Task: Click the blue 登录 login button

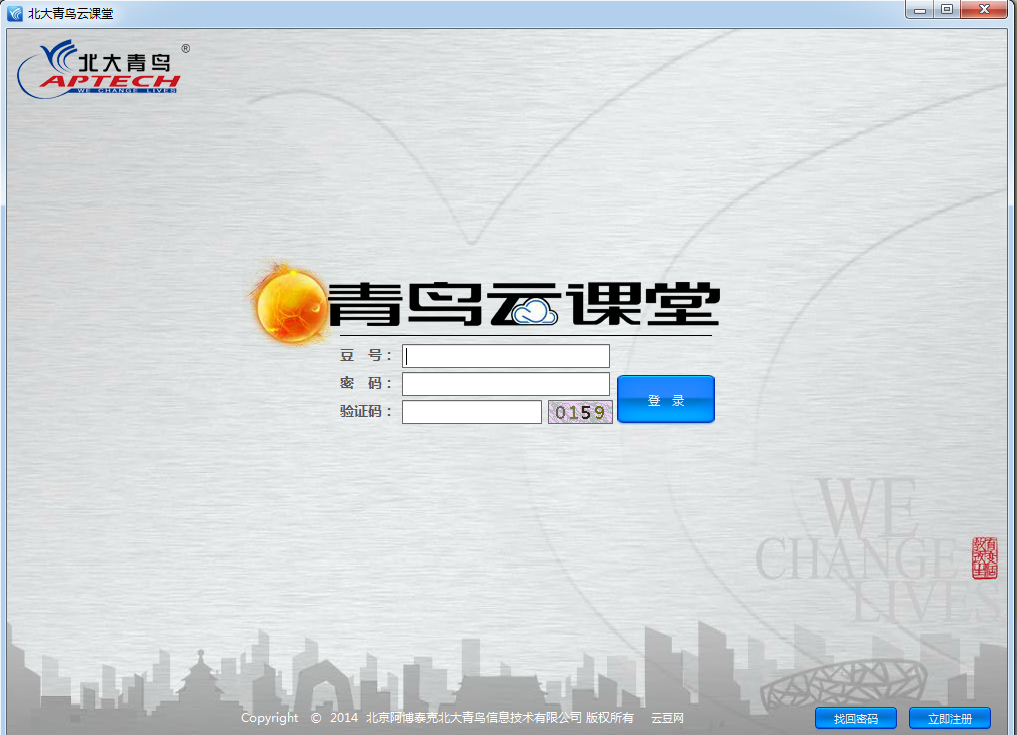Action: (x=665, y=399)
